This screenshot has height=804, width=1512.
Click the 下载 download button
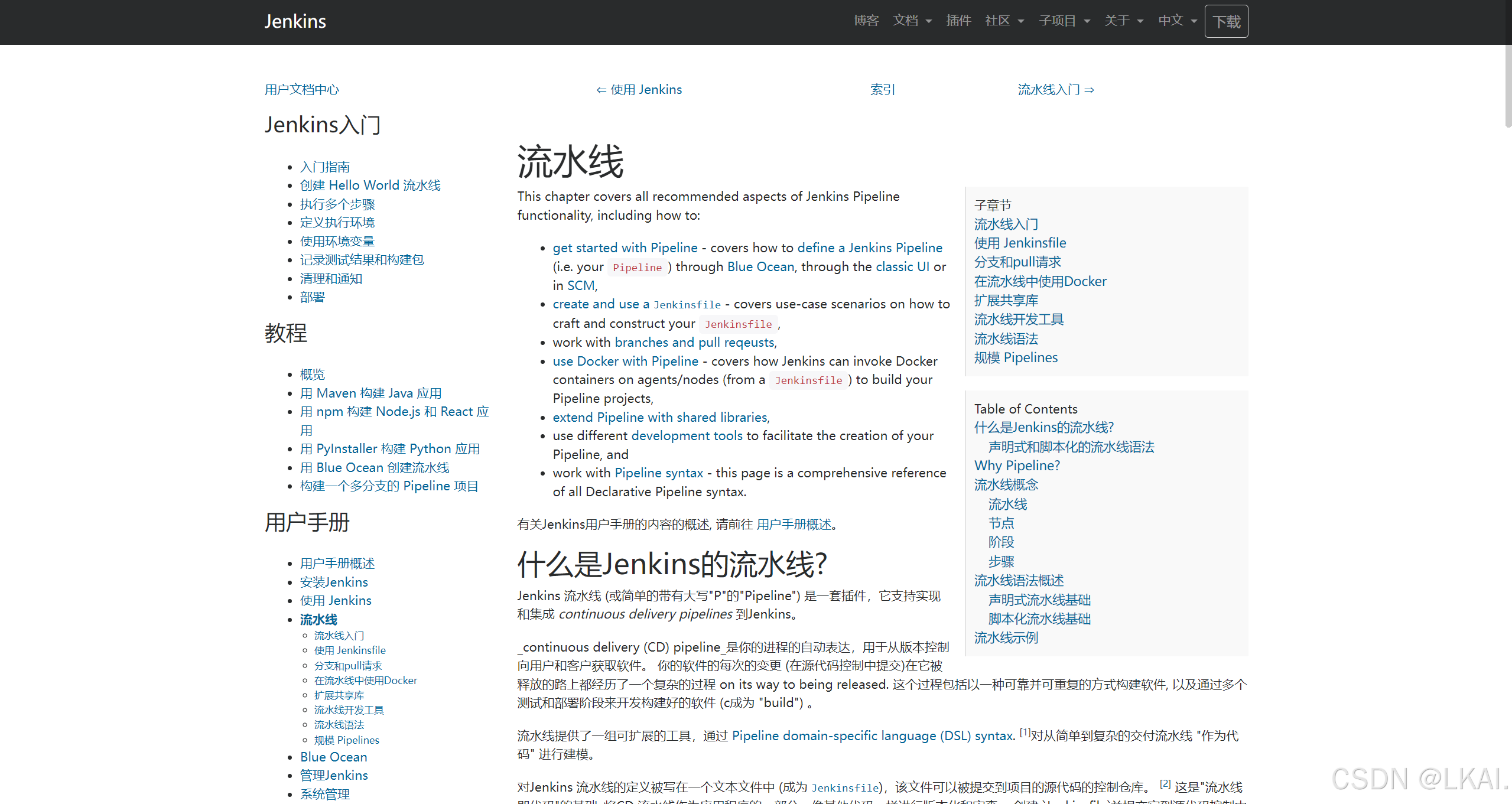[x=1226, y=22]
